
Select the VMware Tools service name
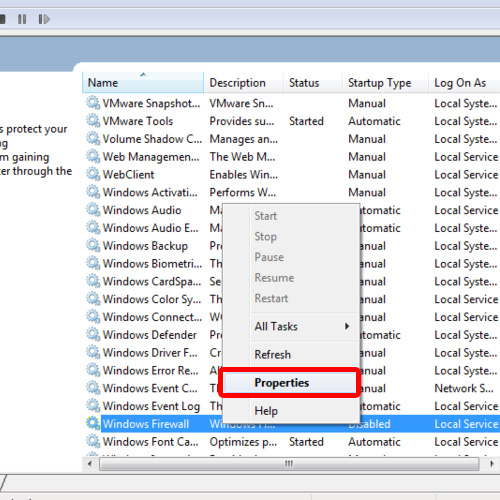click(138, 121)
